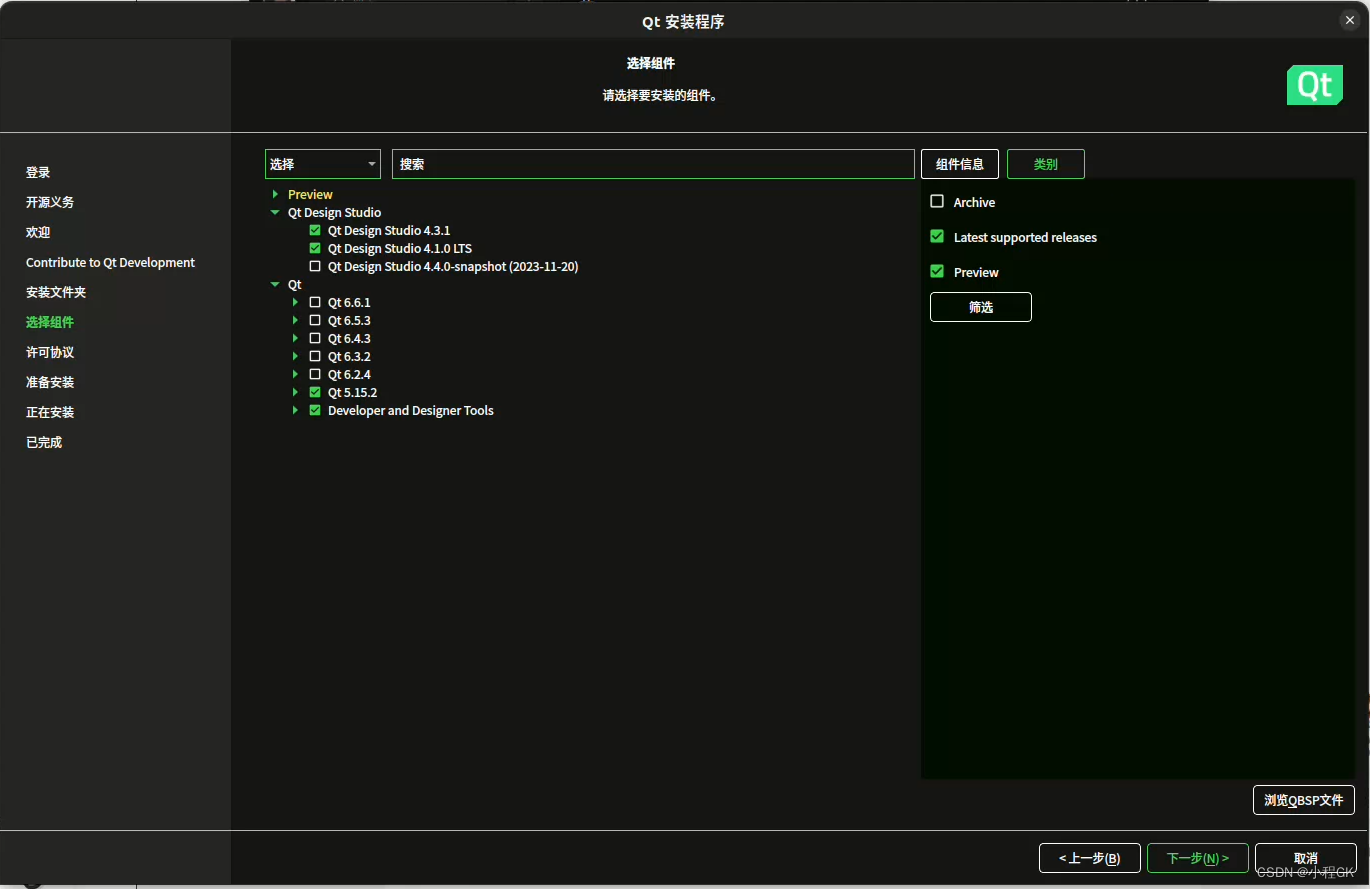Select Qt Design Studio 4.4.0-snapshot row label
Screen dimensions: 1370x889
tap(453, 266)
